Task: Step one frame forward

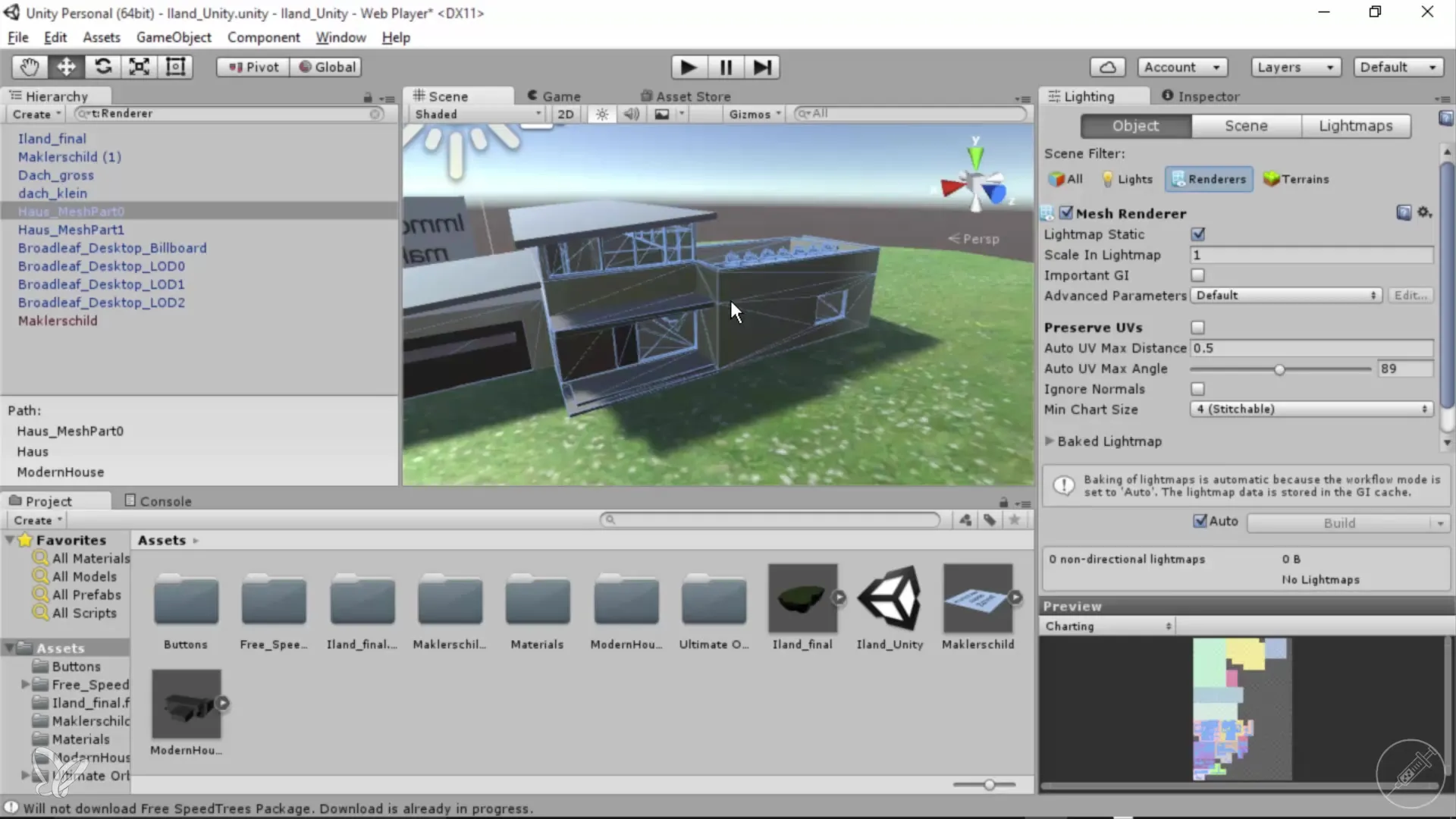Action: (762, 67)
